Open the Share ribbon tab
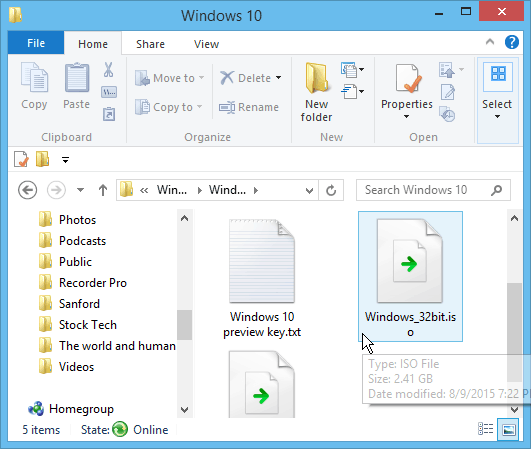Screen dimensions: 531x449 (x=150, y=44)
